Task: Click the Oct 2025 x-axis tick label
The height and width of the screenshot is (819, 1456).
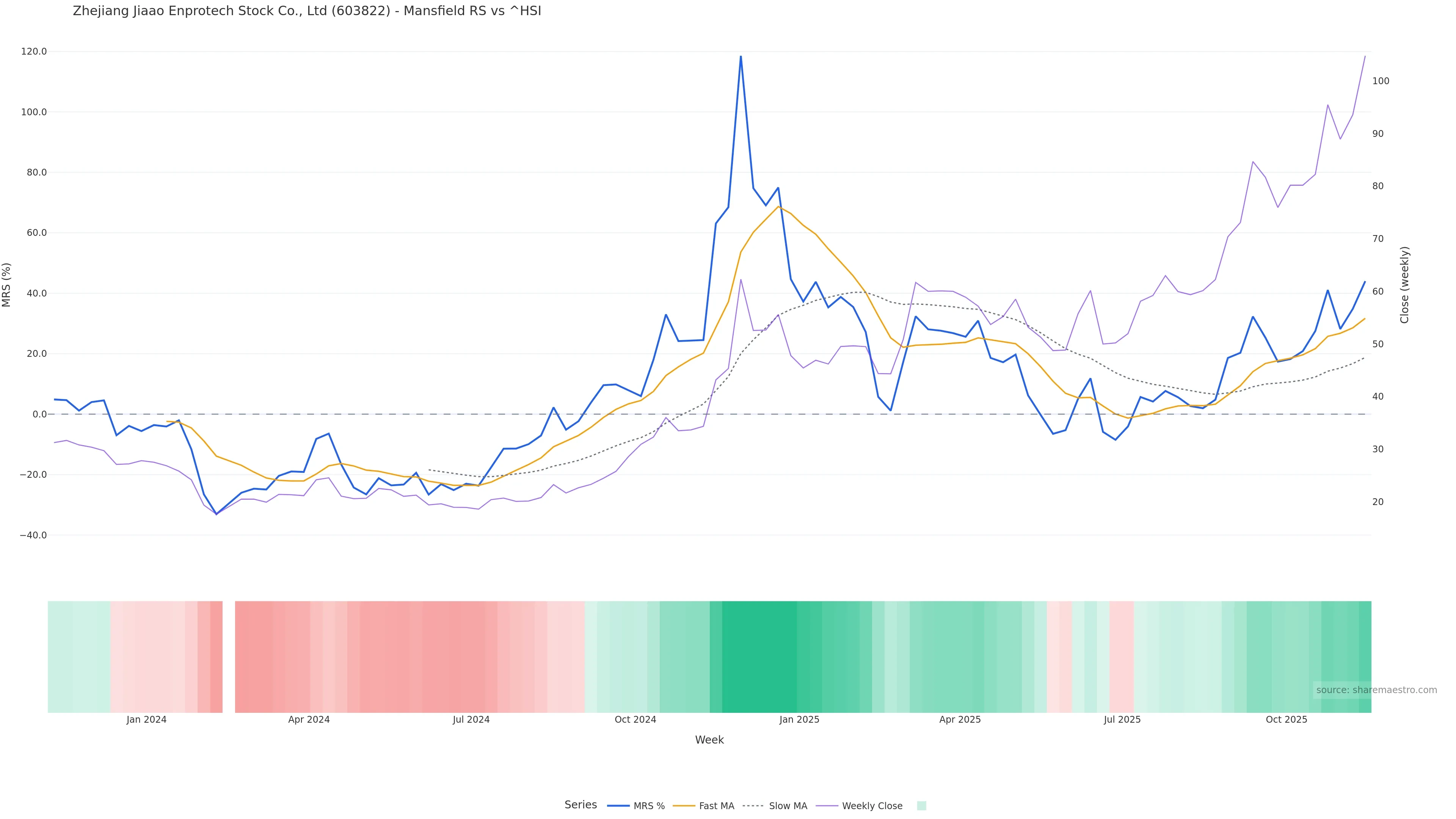Action: point(1286,720)
